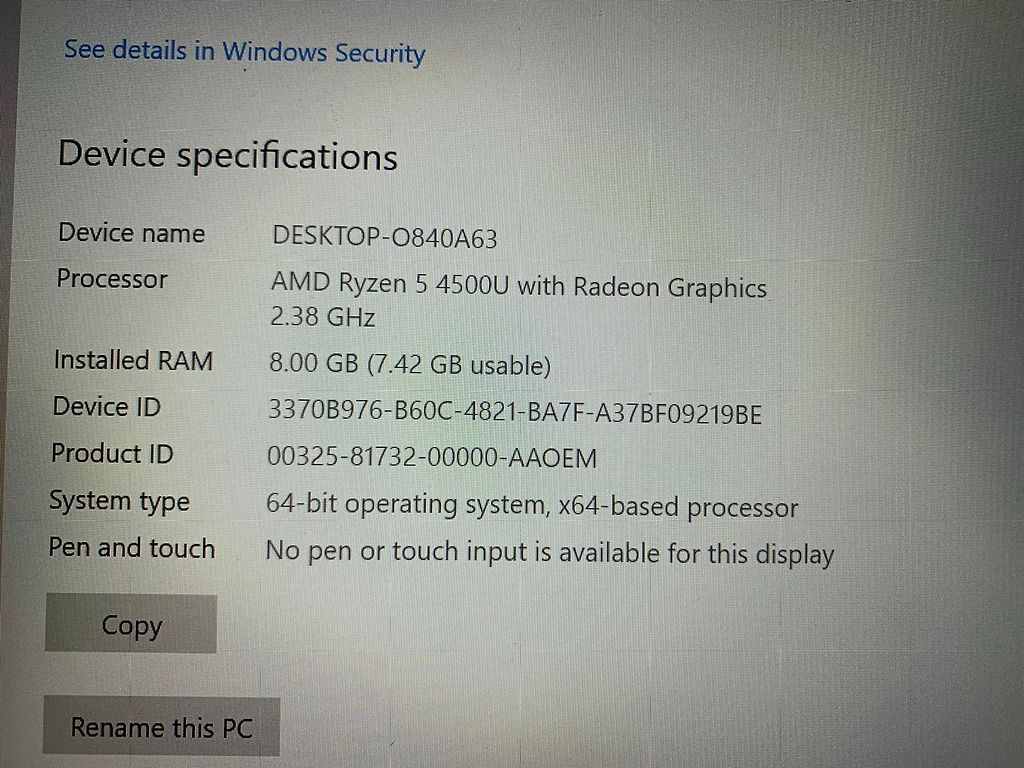The height and width of the screenshot is (768, 1024).
Task: Select the No pen or touch input text
Action: [398, 552]
